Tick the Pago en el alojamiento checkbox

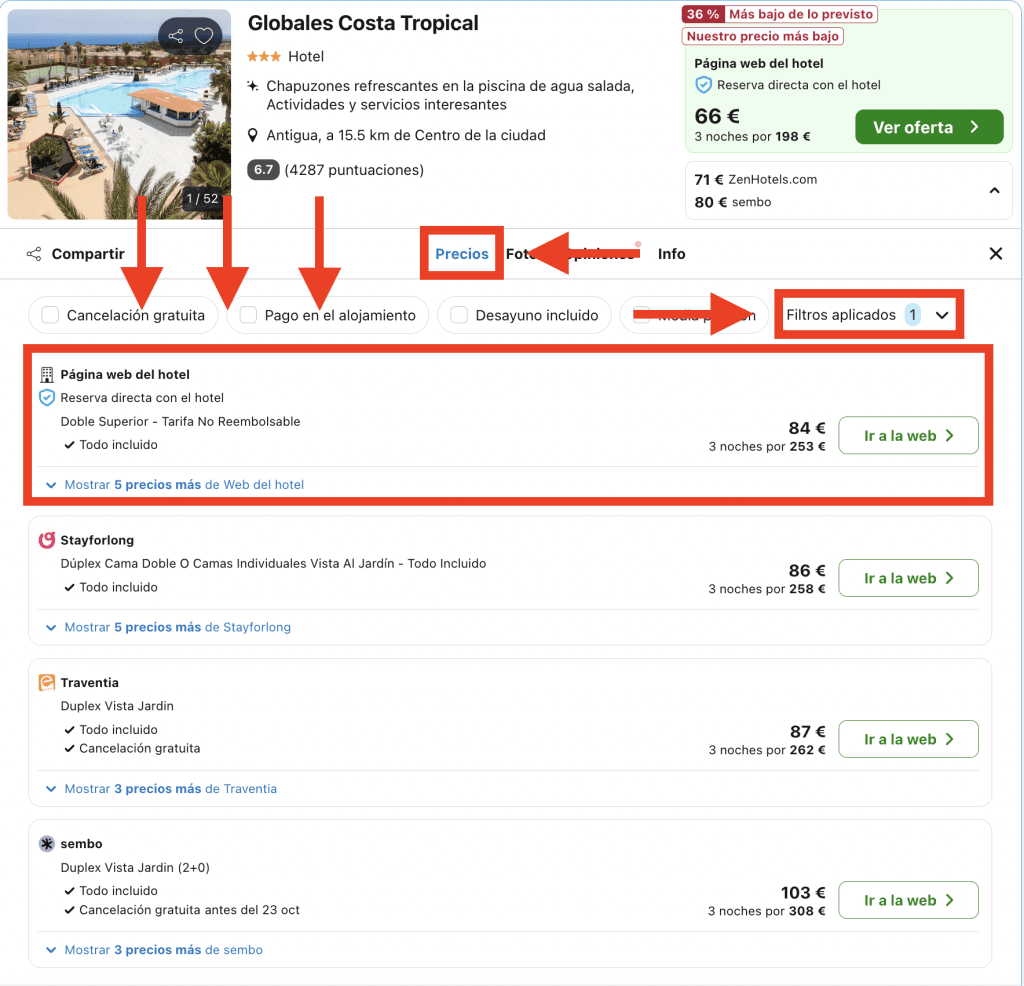click(x=248, y=316)
